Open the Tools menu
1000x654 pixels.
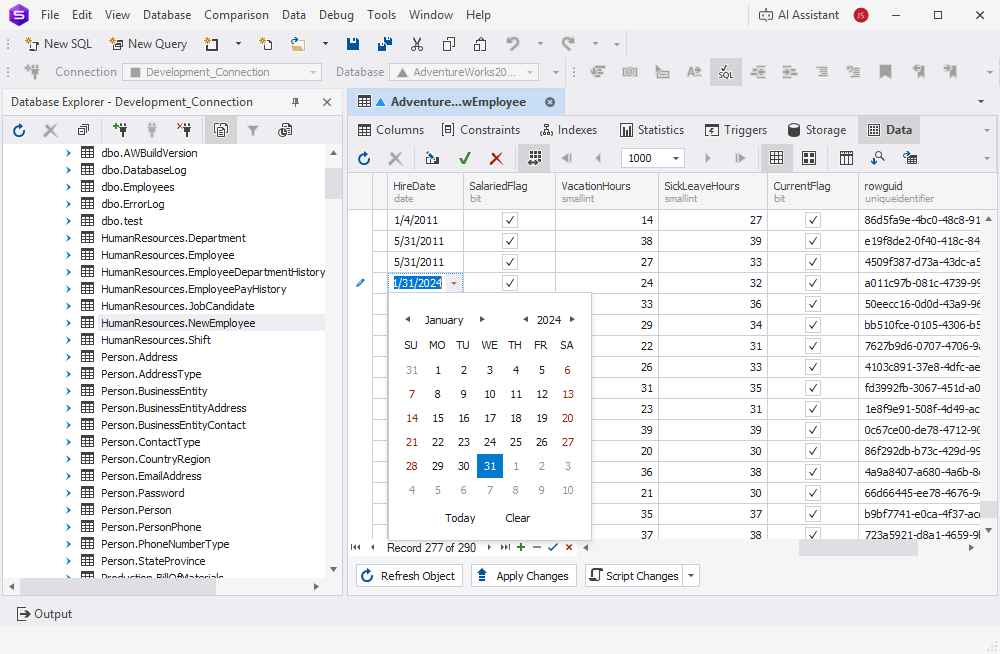coord(381,15)
